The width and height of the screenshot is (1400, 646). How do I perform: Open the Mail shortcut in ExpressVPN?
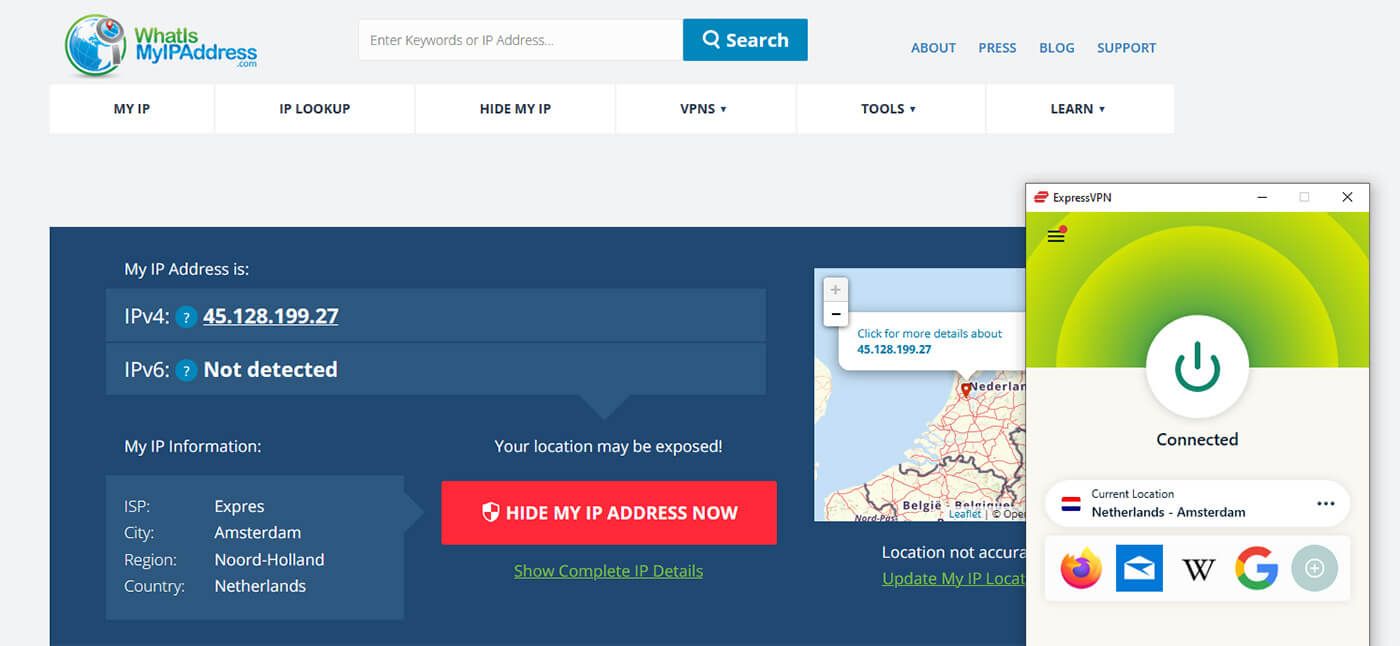(x=1139, y=568)
